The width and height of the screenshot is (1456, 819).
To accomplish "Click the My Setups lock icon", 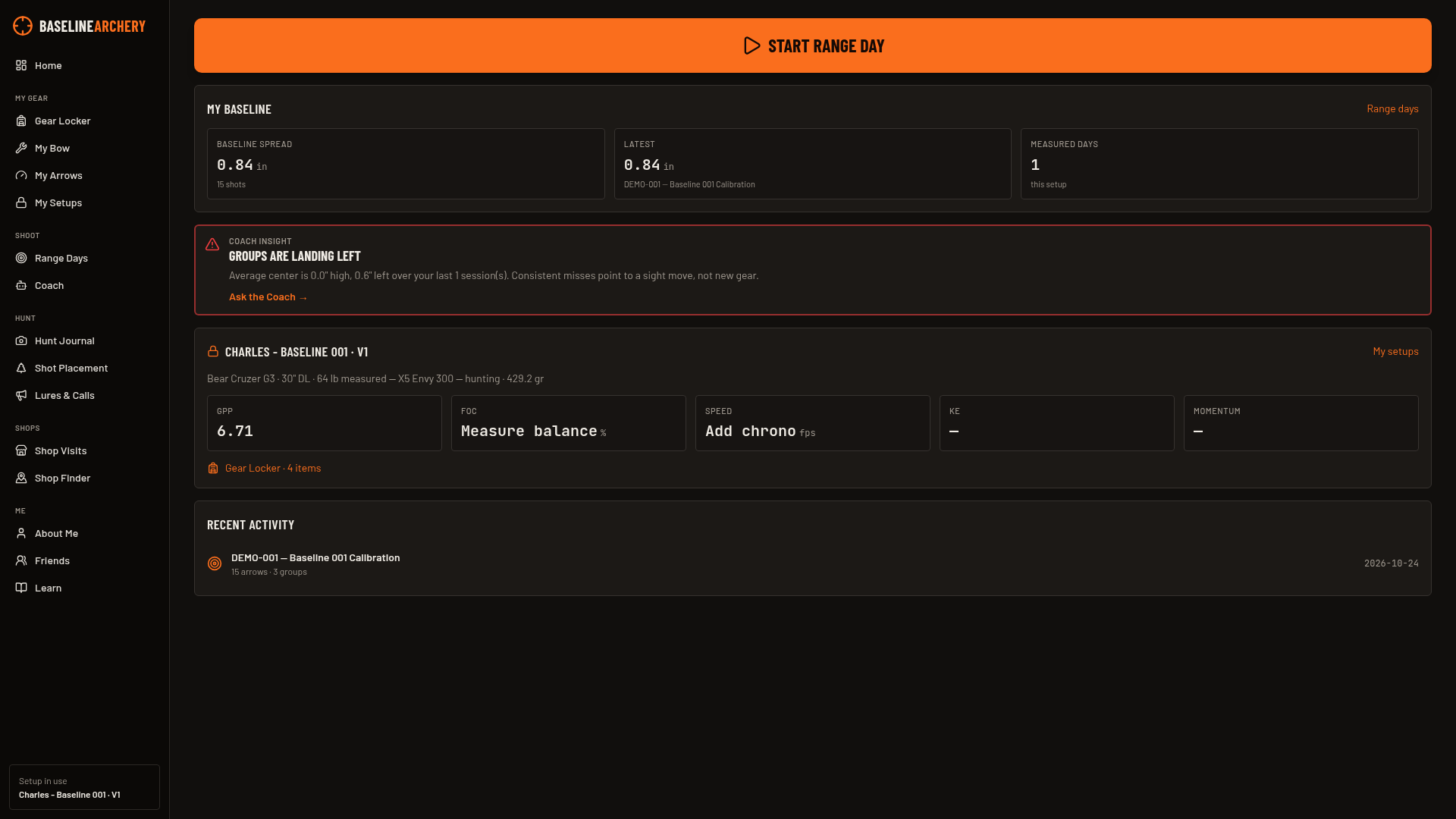I will pos(21,202).
